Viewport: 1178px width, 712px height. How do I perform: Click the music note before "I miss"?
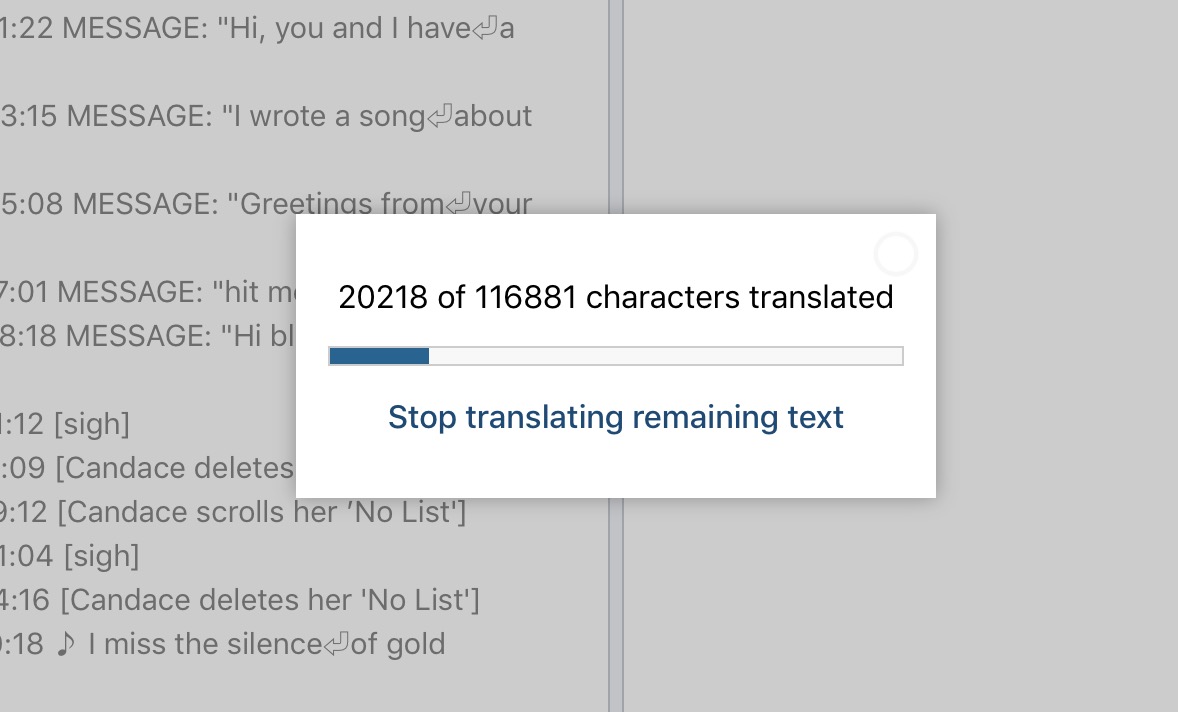[x=66, y=645]
